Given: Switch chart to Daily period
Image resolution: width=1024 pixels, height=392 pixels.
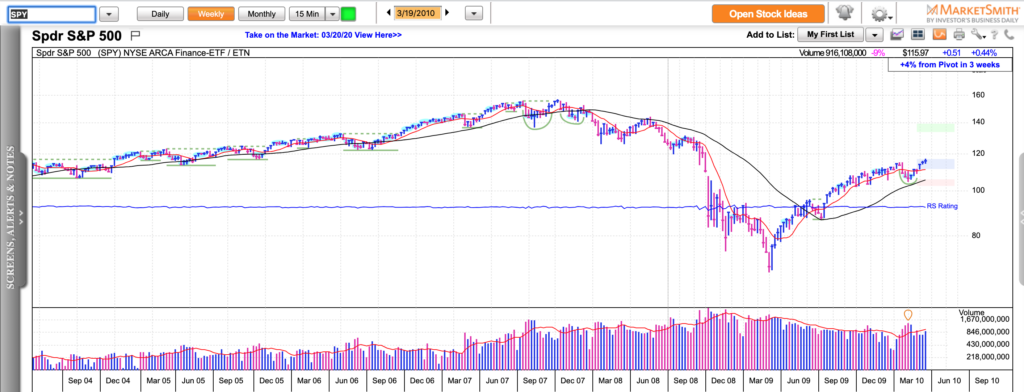Looking at the screenshot, I should coord(160,13).
